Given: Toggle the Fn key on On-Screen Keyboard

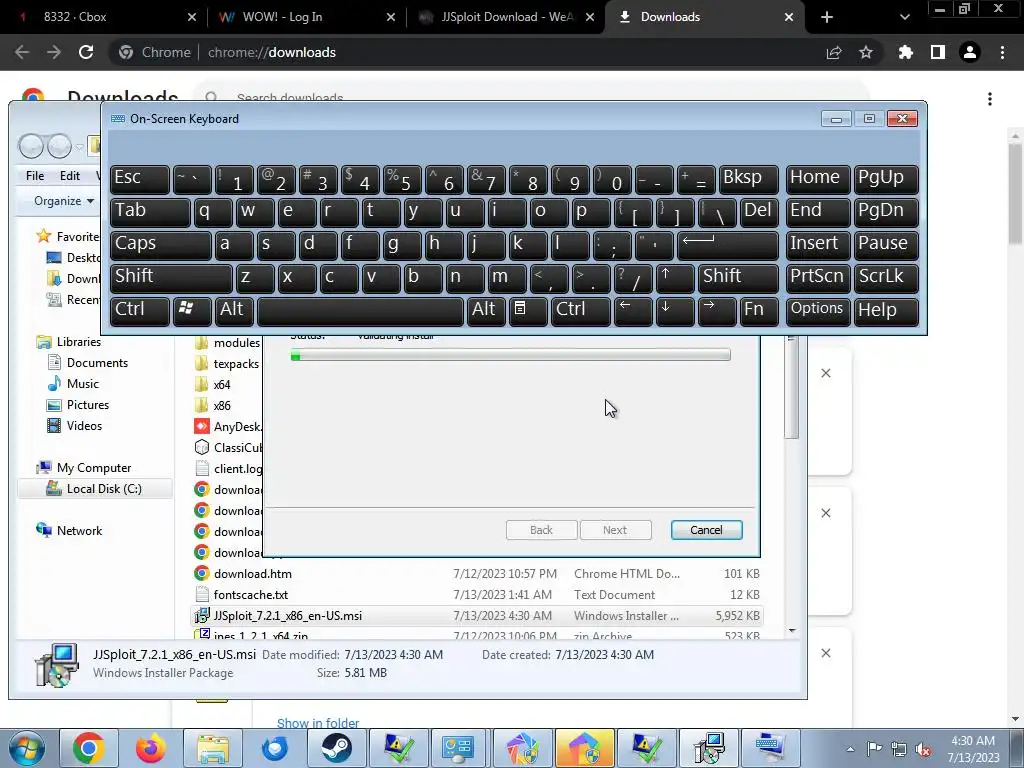Looking at the screenshot, I should [x=759, y=310].
